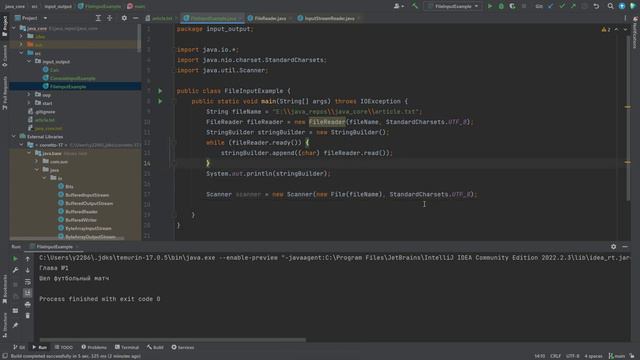
Task: Run with coverage from the top toolbar
Action: click(x=512, y=6)
